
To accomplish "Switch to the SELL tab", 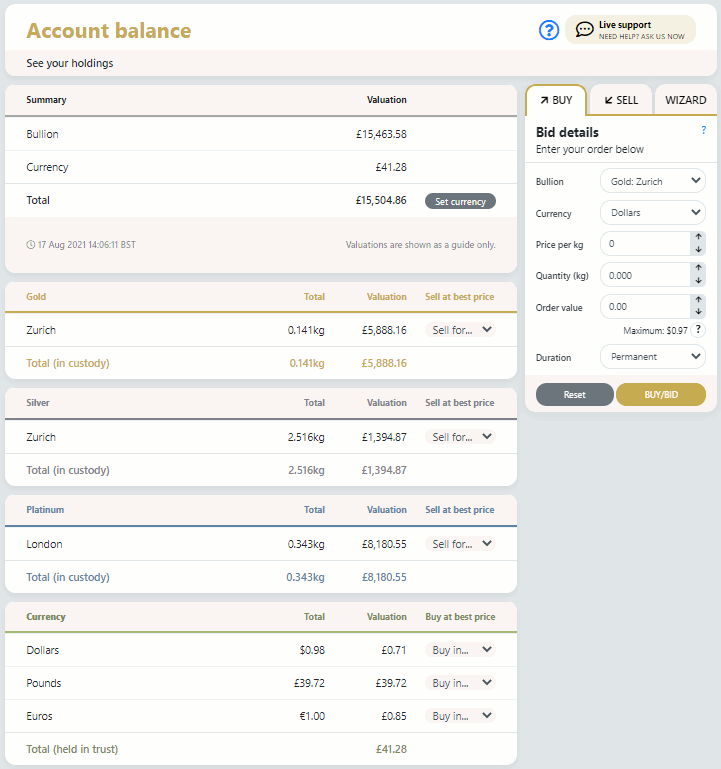I will coord(621,100).
